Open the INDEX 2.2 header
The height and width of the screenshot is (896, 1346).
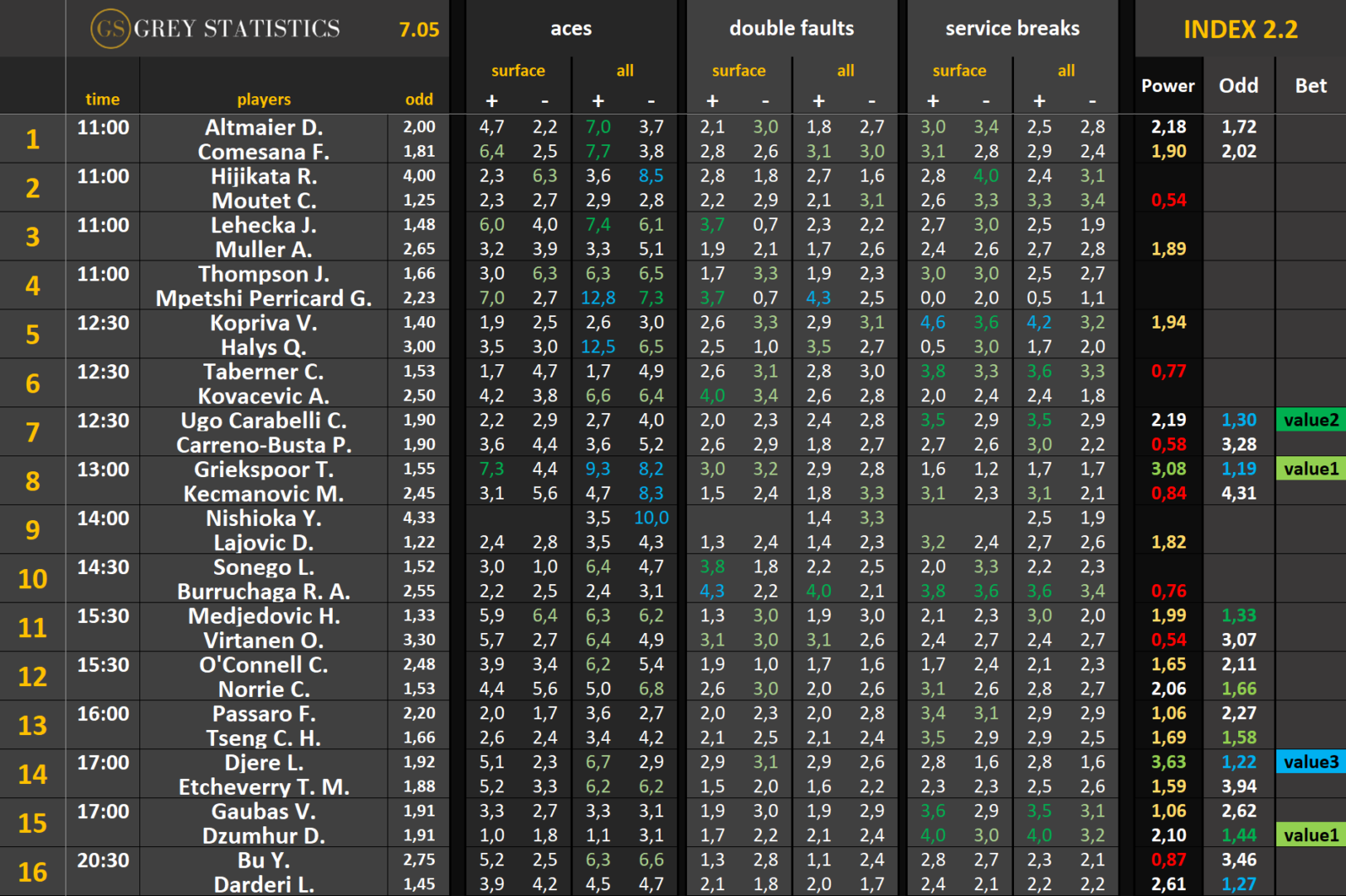[1240, 30]
